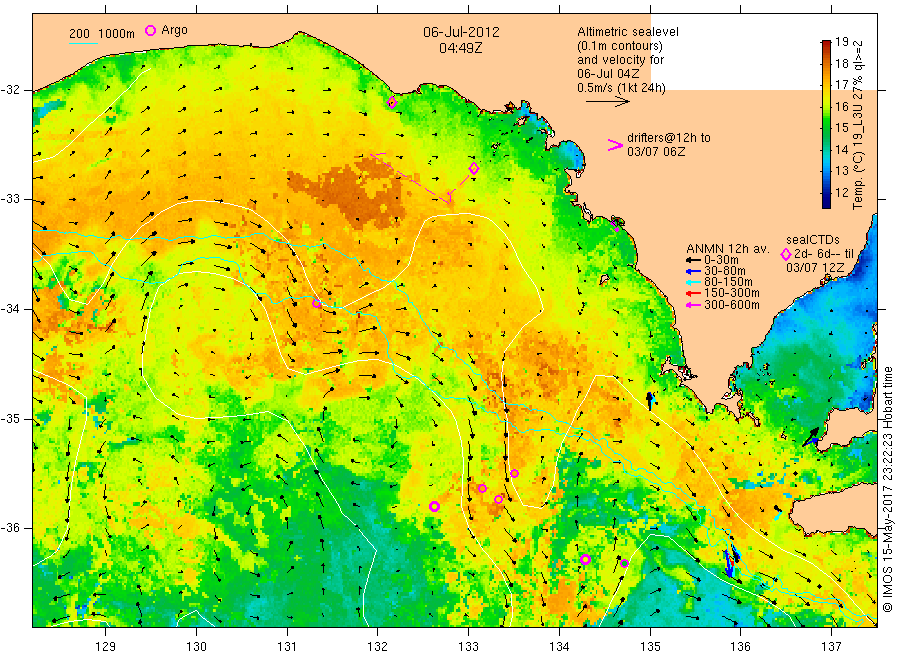Click the cyan 200m isobath legend line
The width and height of the screenshot is (900, 660).
pos(83,42)
